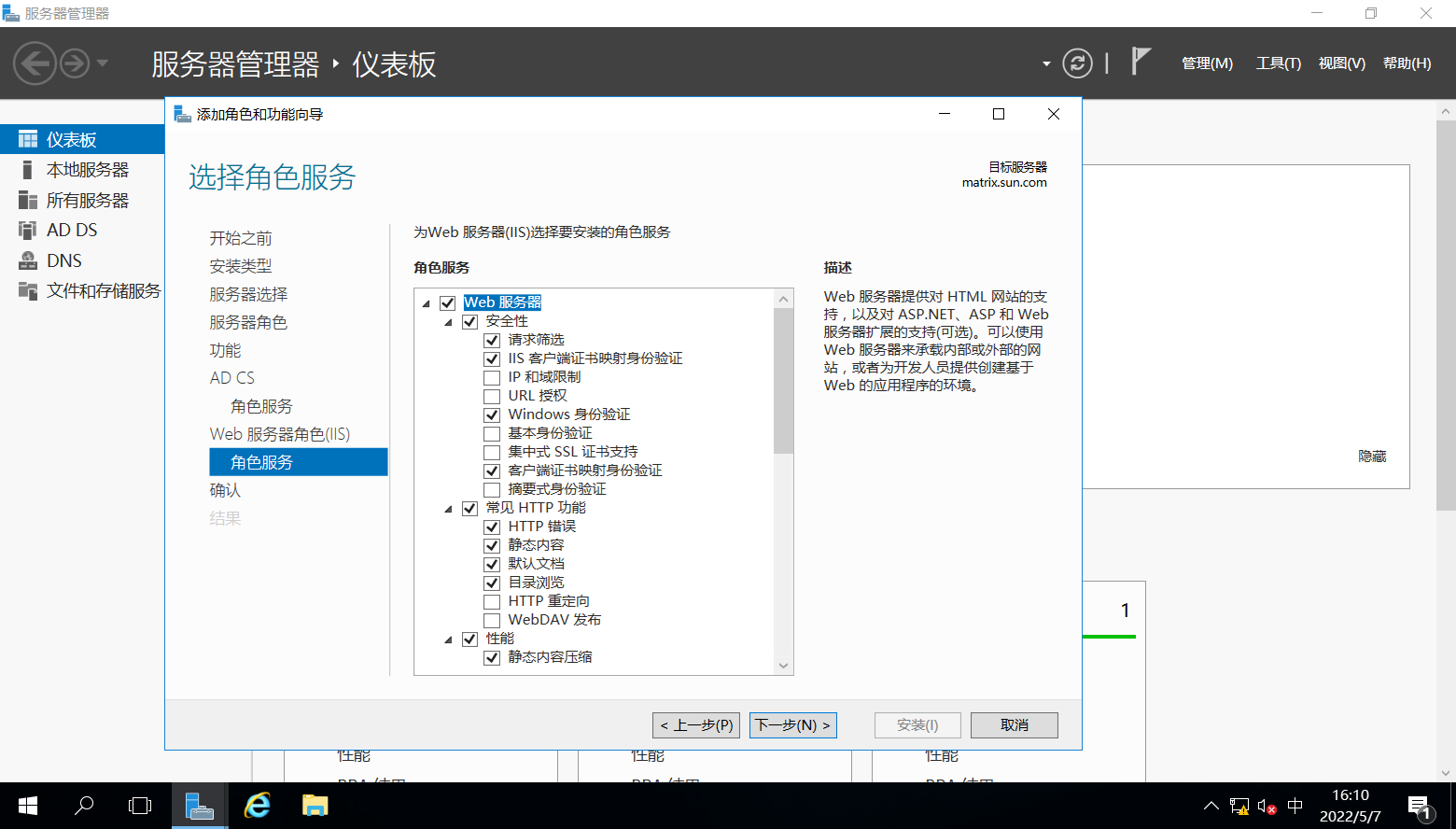
Task: Select DNS icon in sidebar
Action: 28,260
